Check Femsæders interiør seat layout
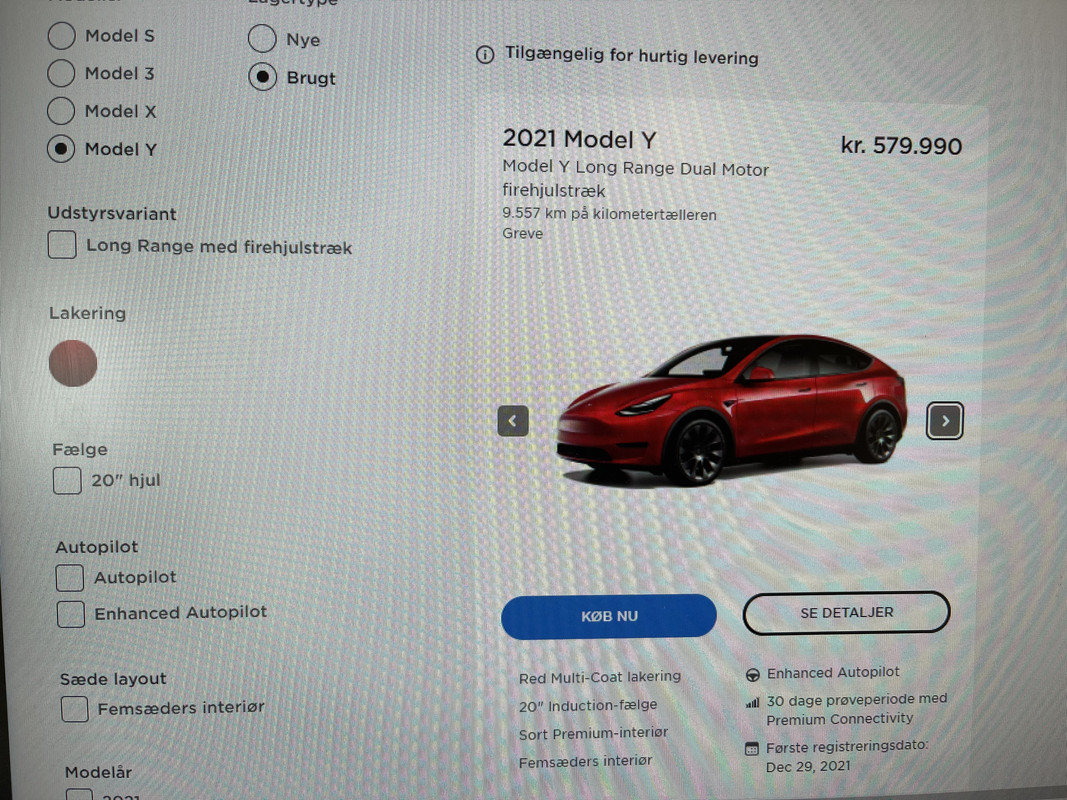The image size is (1067, 800). pos(74,709)
